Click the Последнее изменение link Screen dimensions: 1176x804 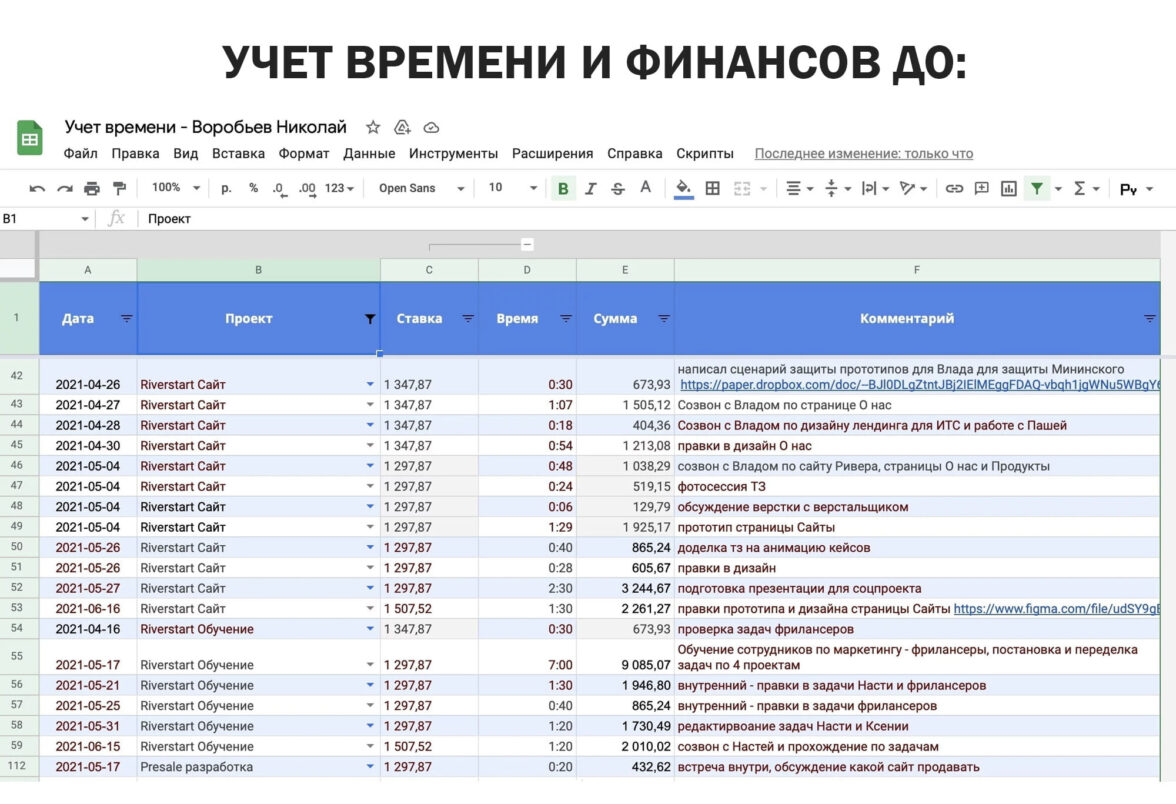[x=863, y=153]
